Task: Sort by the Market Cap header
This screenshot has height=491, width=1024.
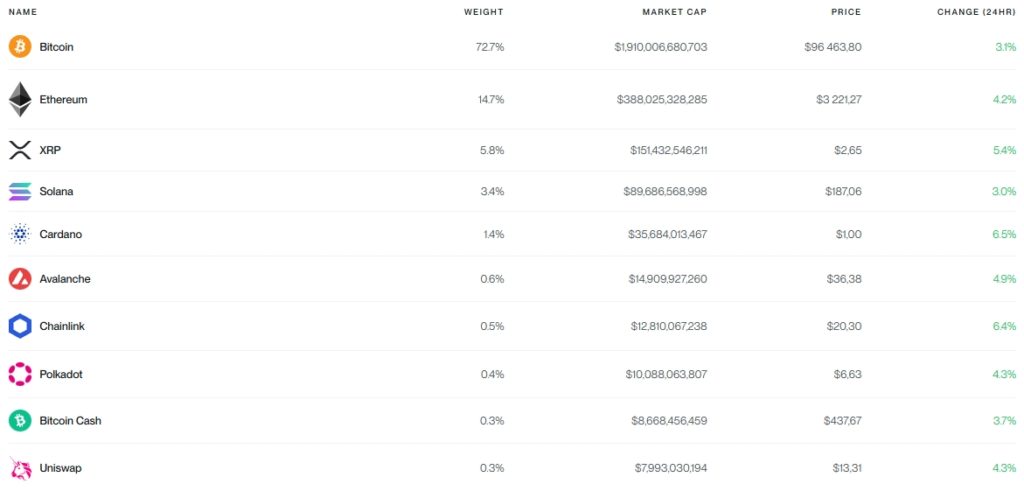Action: point(674,12)
